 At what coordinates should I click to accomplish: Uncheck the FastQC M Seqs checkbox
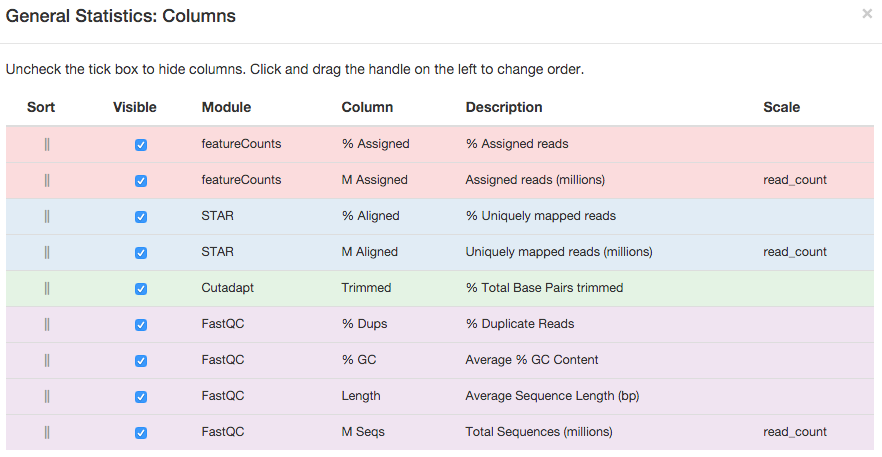(141, 433)
